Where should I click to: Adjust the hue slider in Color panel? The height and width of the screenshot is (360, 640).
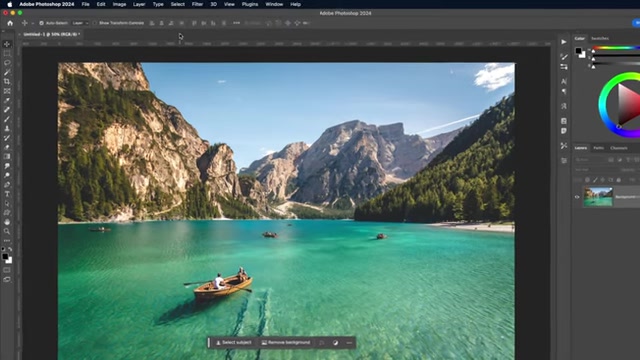[615, 48]
